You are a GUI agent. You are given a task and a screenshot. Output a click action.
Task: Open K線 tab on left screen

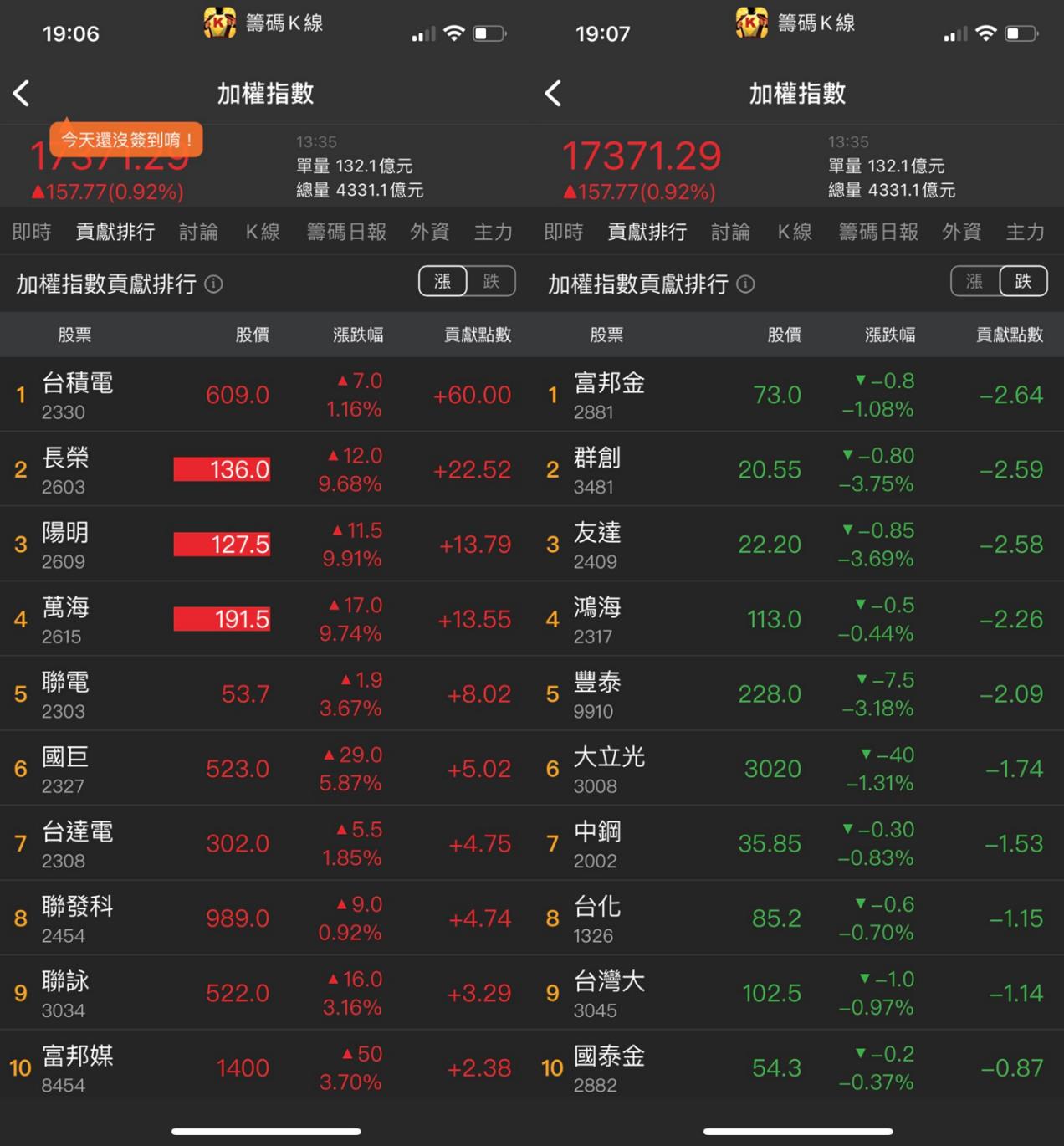(x=263, y=232)
